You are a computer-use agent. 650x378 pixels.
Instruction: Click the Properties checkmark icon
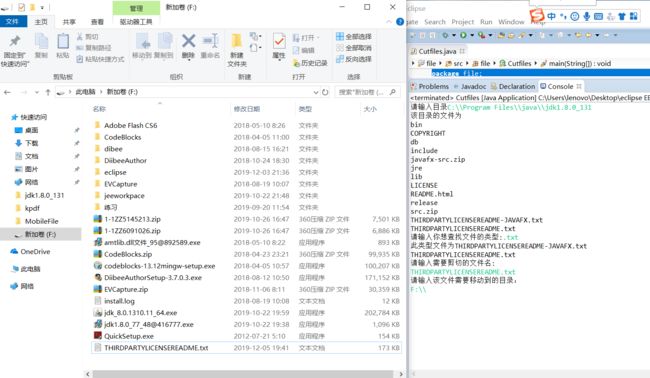[x=279, y=41]
